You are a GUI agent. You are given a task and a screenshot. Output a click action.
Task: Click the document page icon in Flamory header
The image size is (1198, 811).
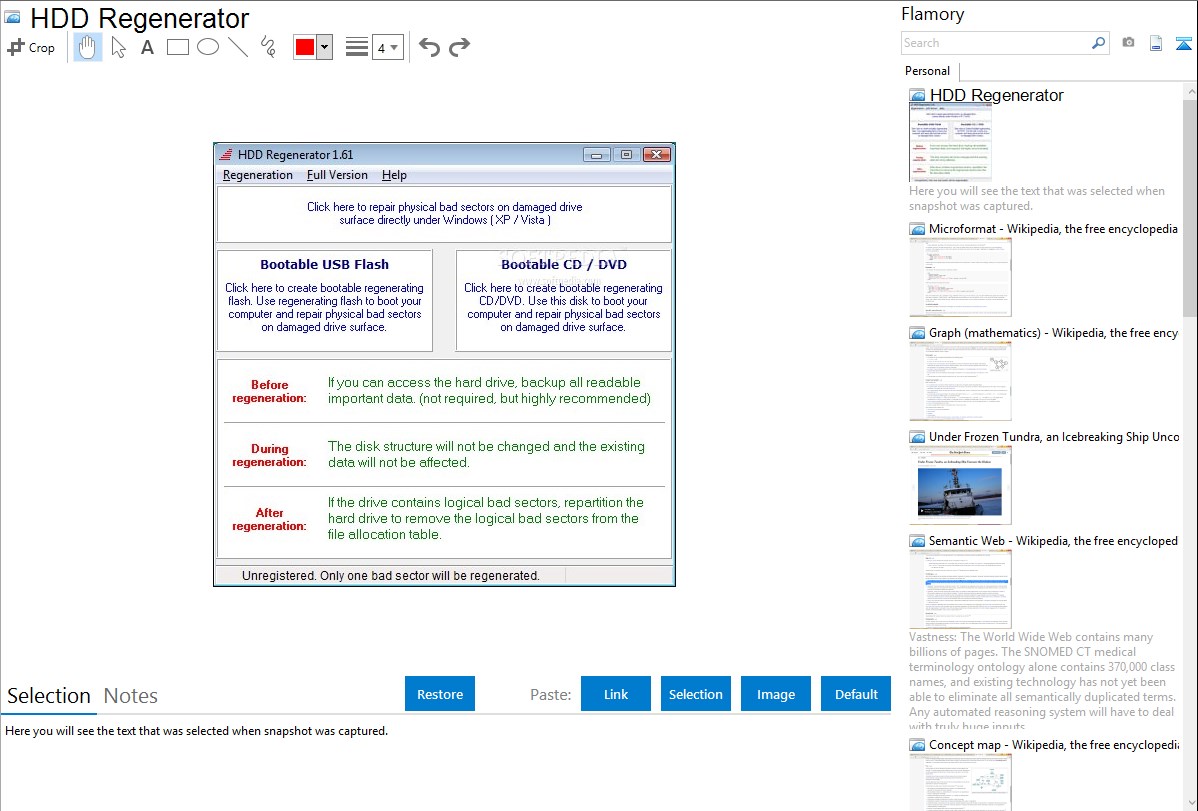pyautogui.click(x=1156, y=43)
